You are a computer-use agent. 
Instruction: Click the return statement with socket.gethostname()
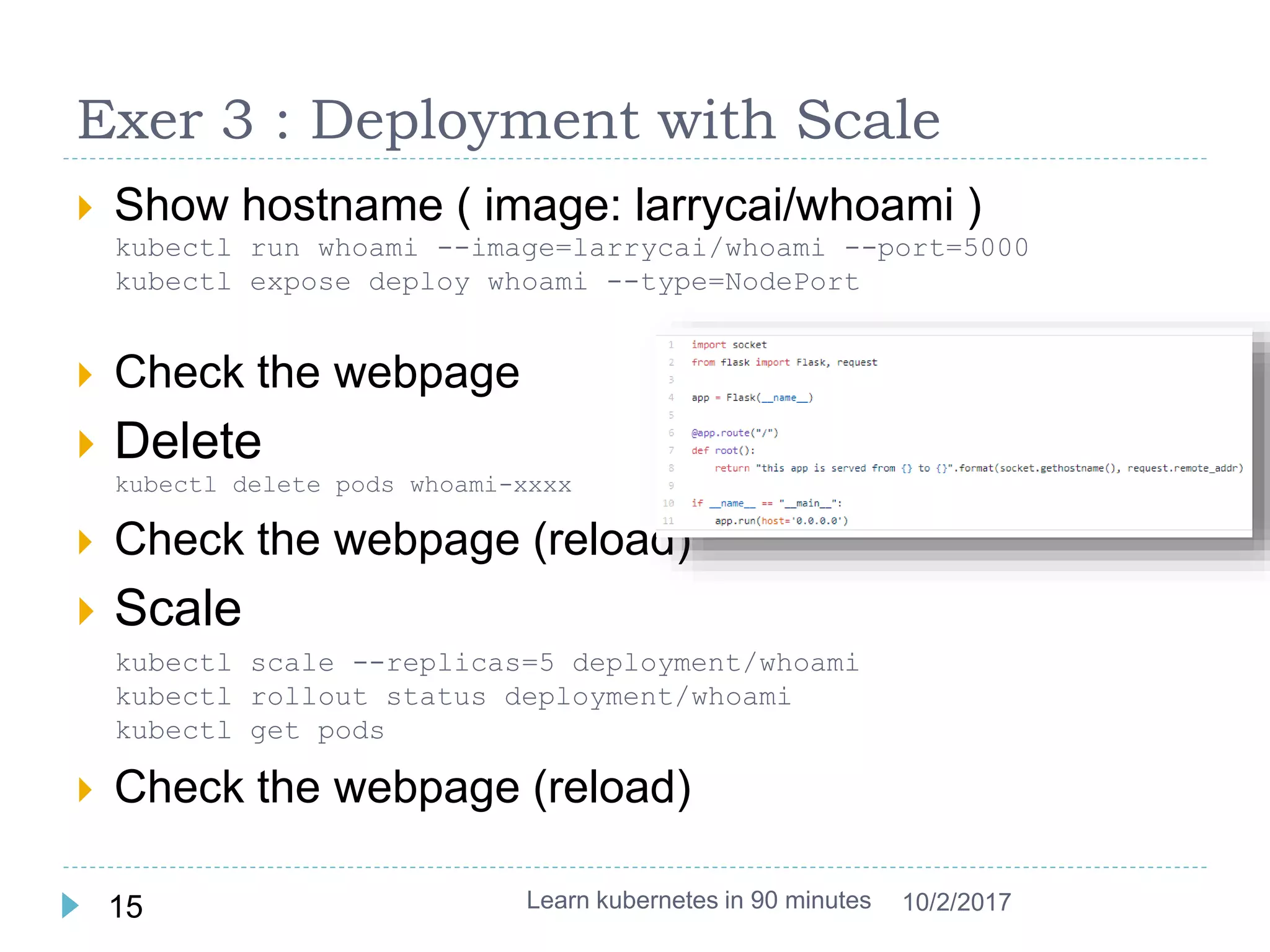click(979, 468)
